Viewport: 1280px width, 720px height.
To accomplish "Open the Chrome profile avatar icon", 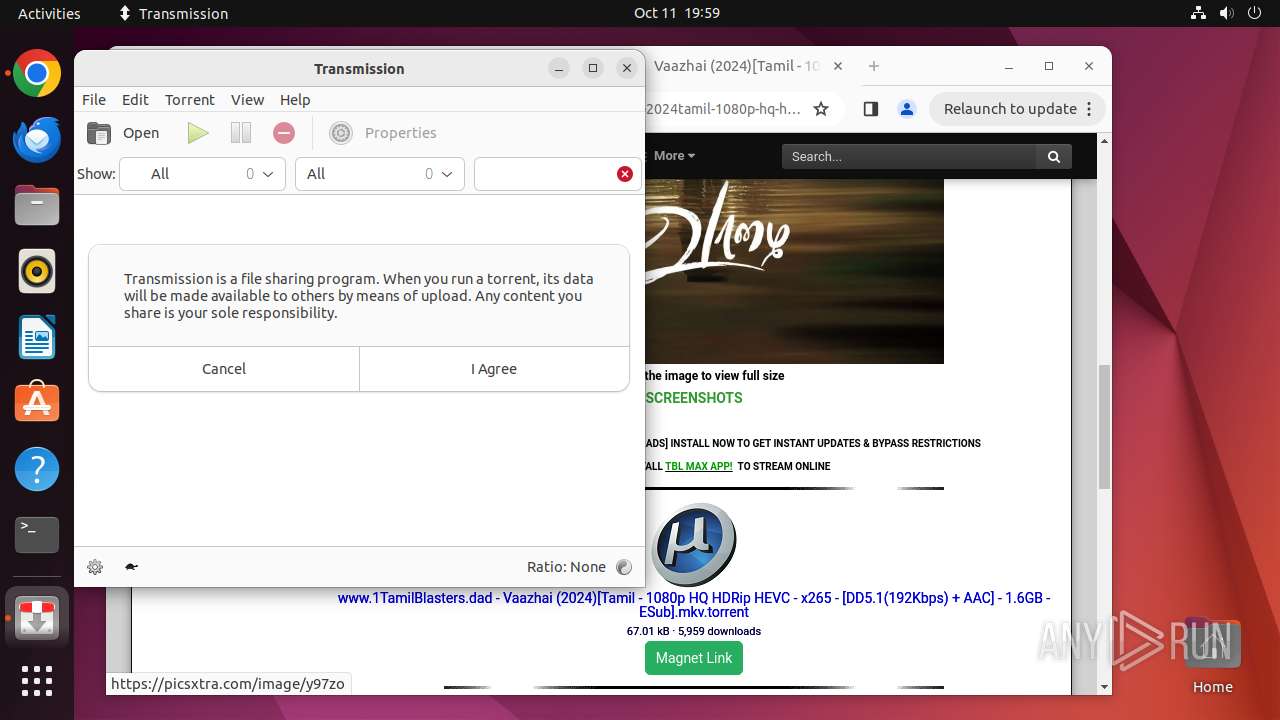I will pos(907,109).
